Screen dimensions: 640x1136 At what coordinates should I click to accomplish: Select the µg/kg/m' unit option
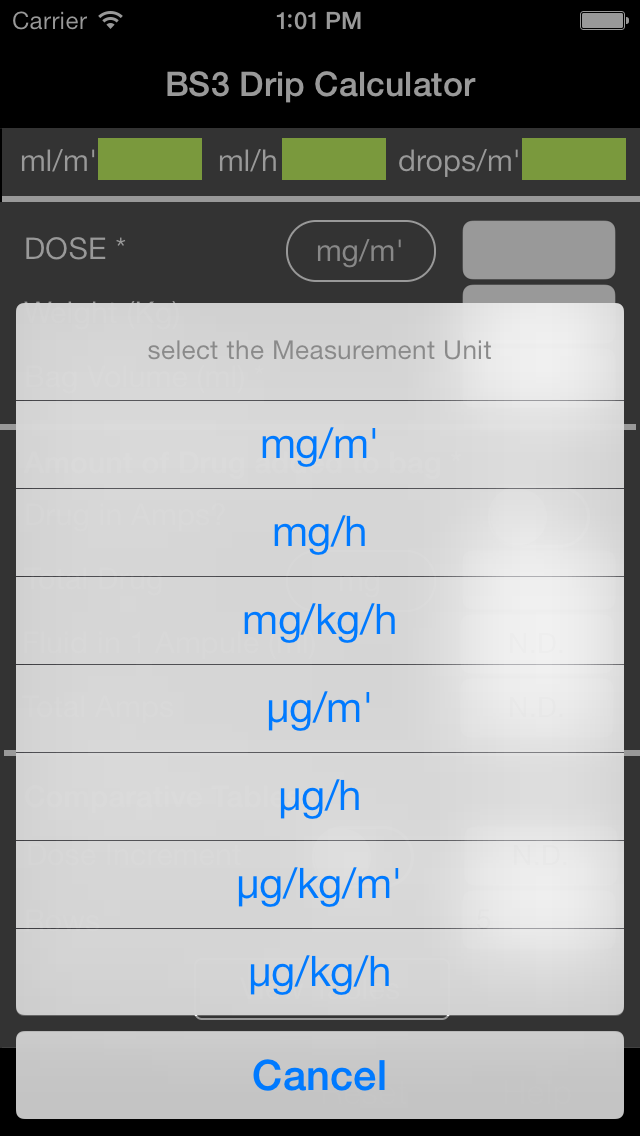point(320,885)
